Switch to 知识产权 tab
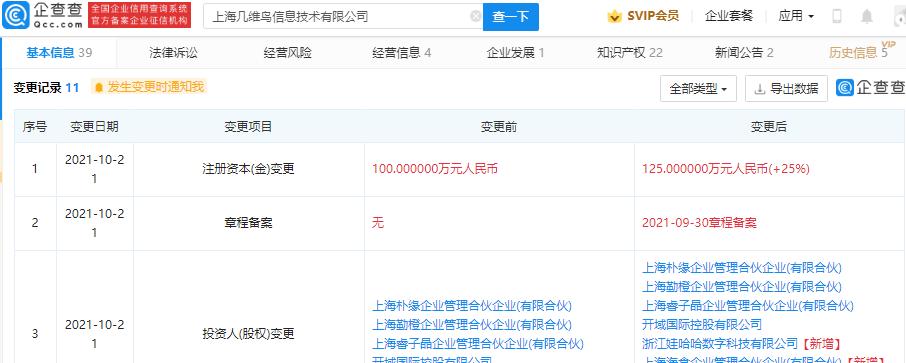The width and height of the screenshot is (906, 363). 630,53
